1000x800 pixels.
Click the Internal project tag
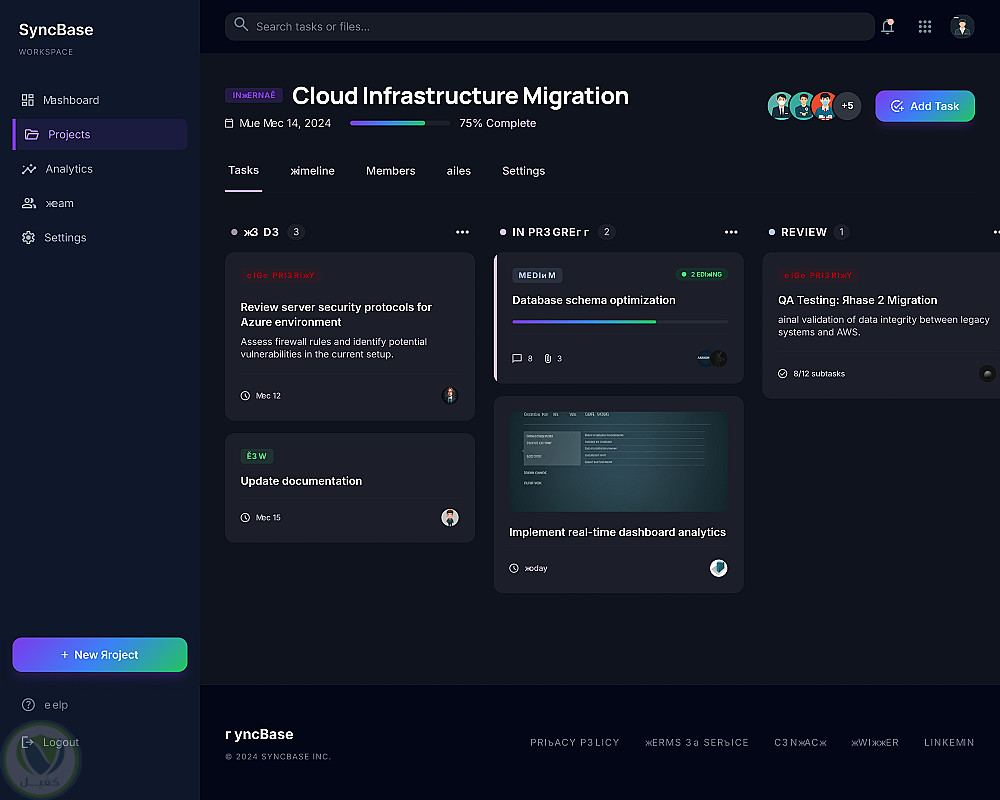pos(254,95)
